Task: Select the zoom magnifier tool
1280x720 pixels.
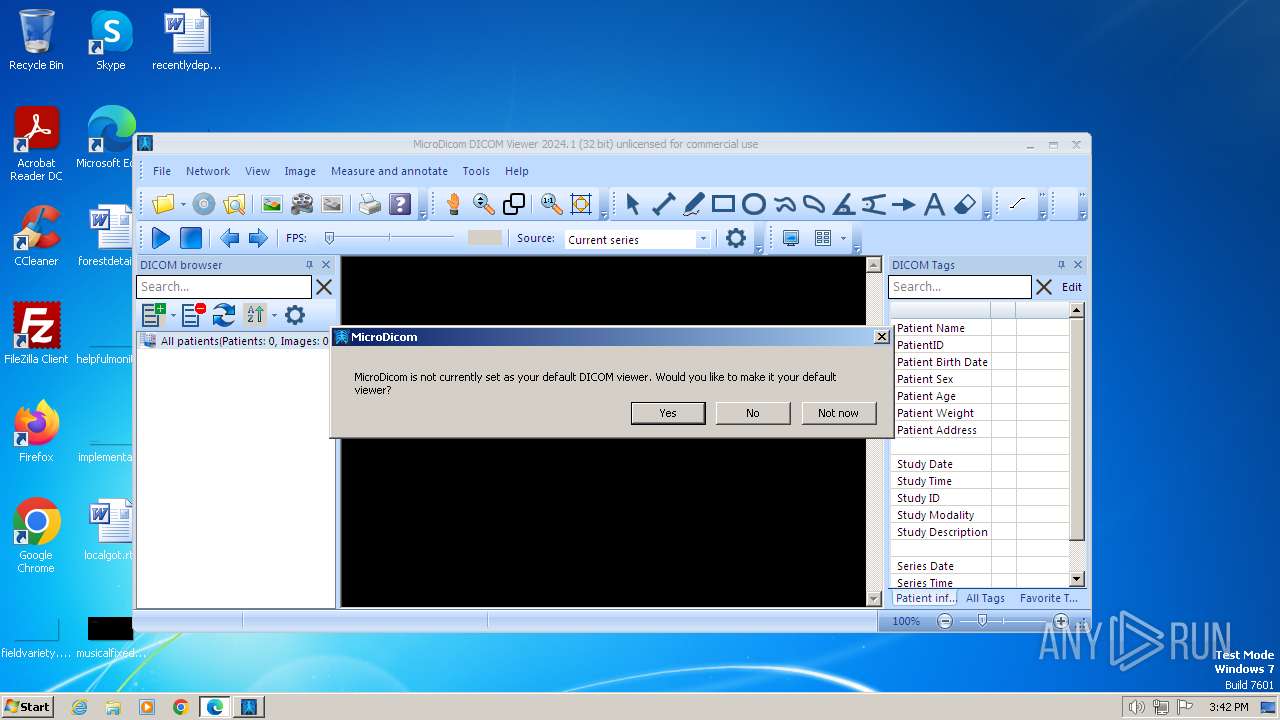Action: [484, 204]
